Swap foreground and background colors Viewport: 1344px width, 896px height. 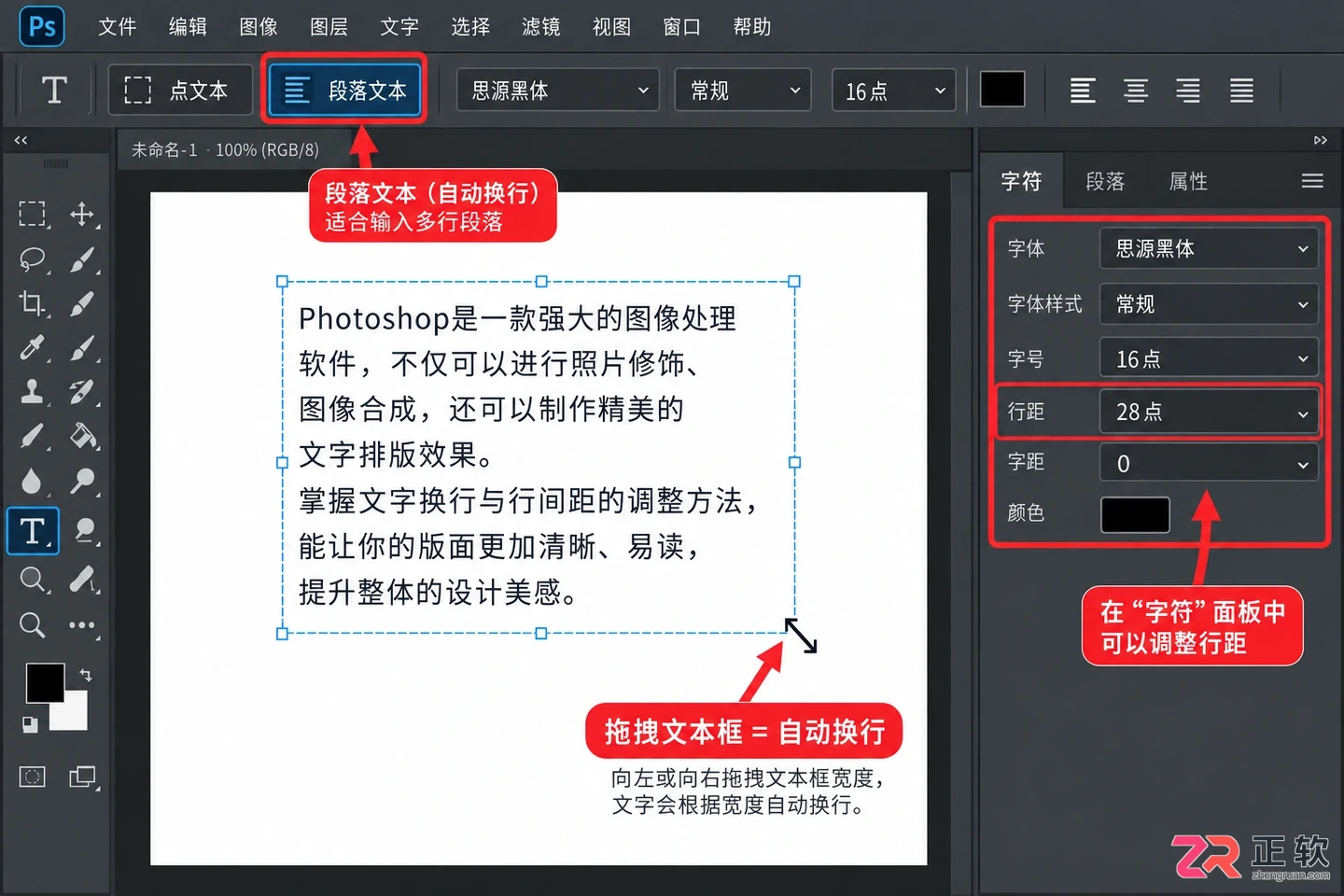point(85,674)
